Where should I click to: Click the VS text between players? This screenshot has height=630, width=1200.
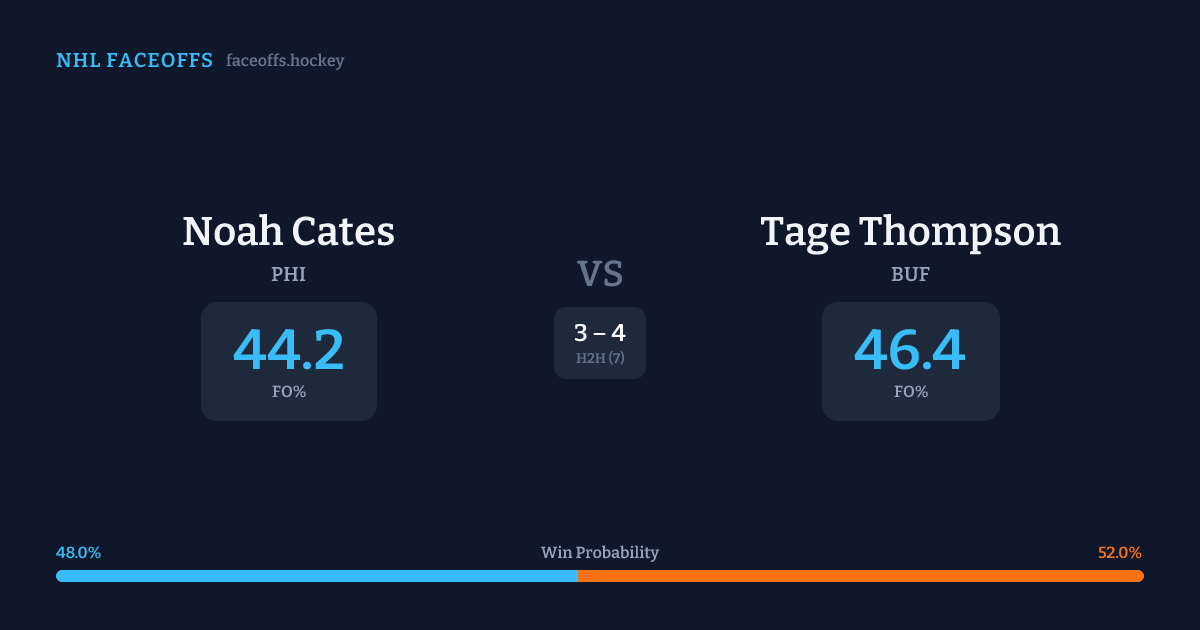point(600,273)
